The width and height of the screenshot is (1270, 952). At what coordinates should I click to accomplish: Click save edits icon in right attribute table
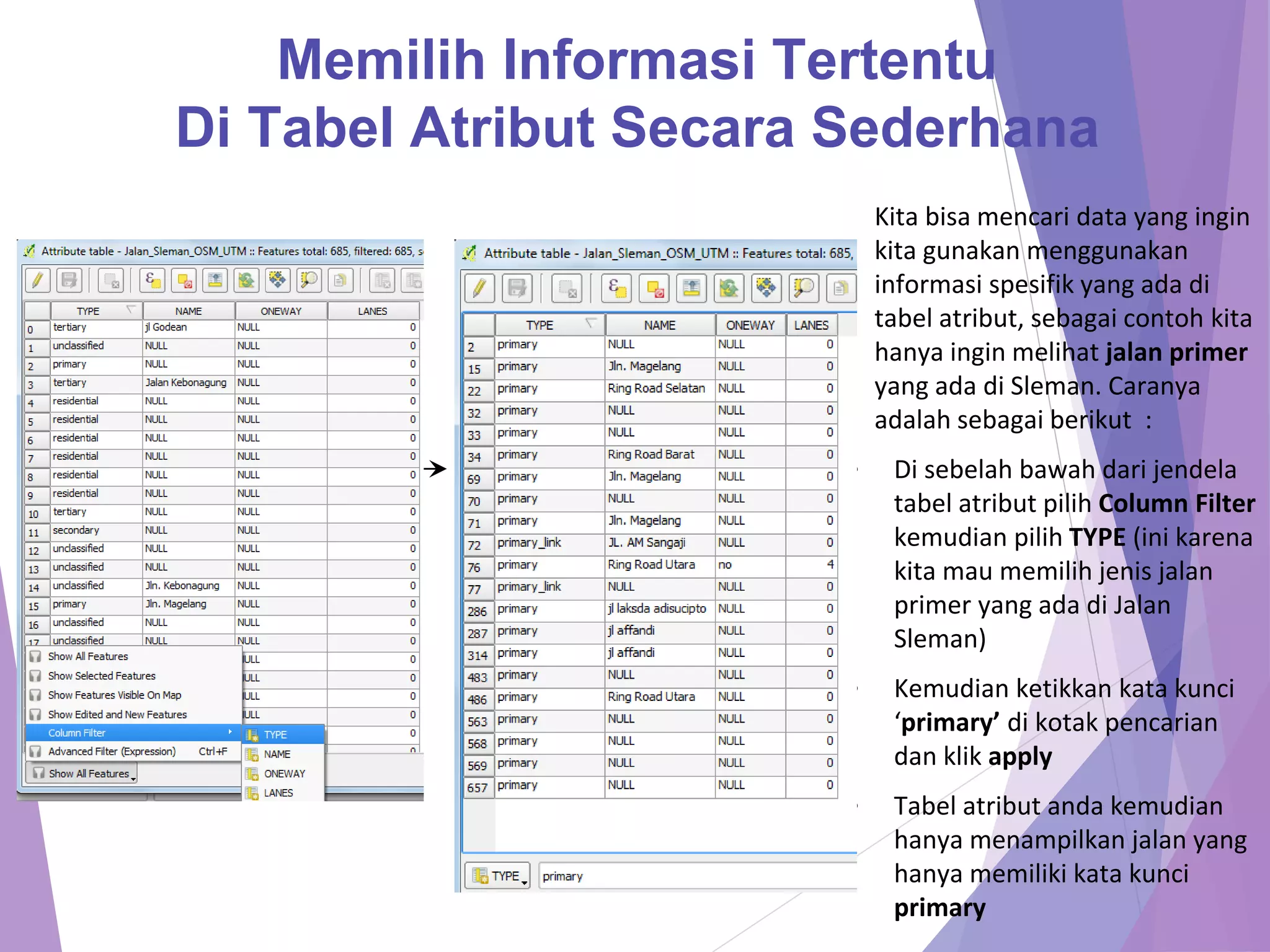tap(517, 289)
